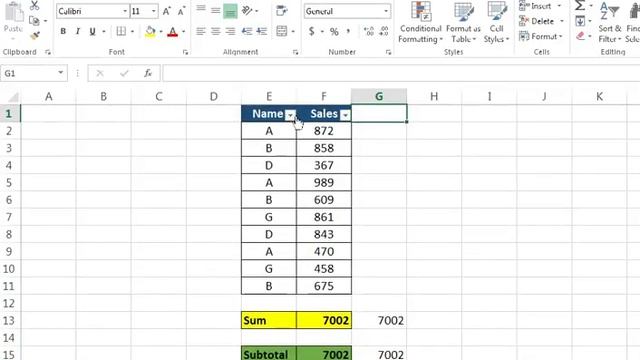Viewport: 640px width, 360px height.
Task: Click the Paste button
Action: coord(13,20)
